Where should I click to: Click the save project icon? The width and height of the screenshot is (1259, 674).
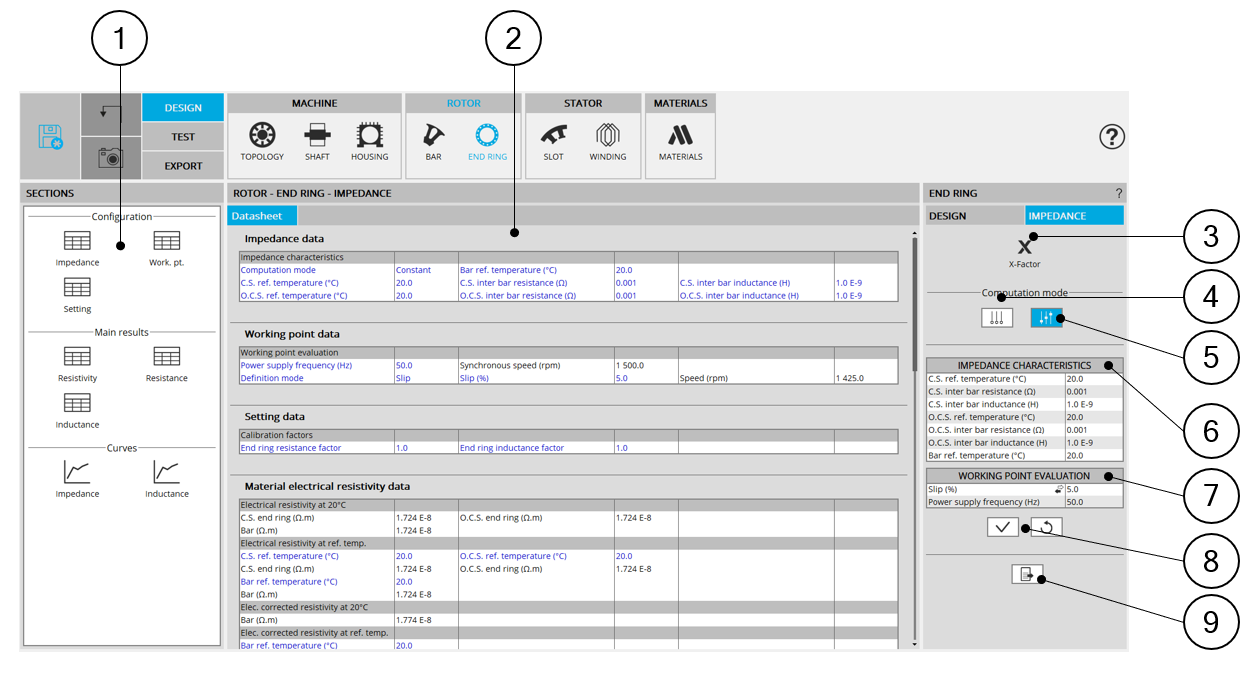pyautogui.click(x=50, y=137)
